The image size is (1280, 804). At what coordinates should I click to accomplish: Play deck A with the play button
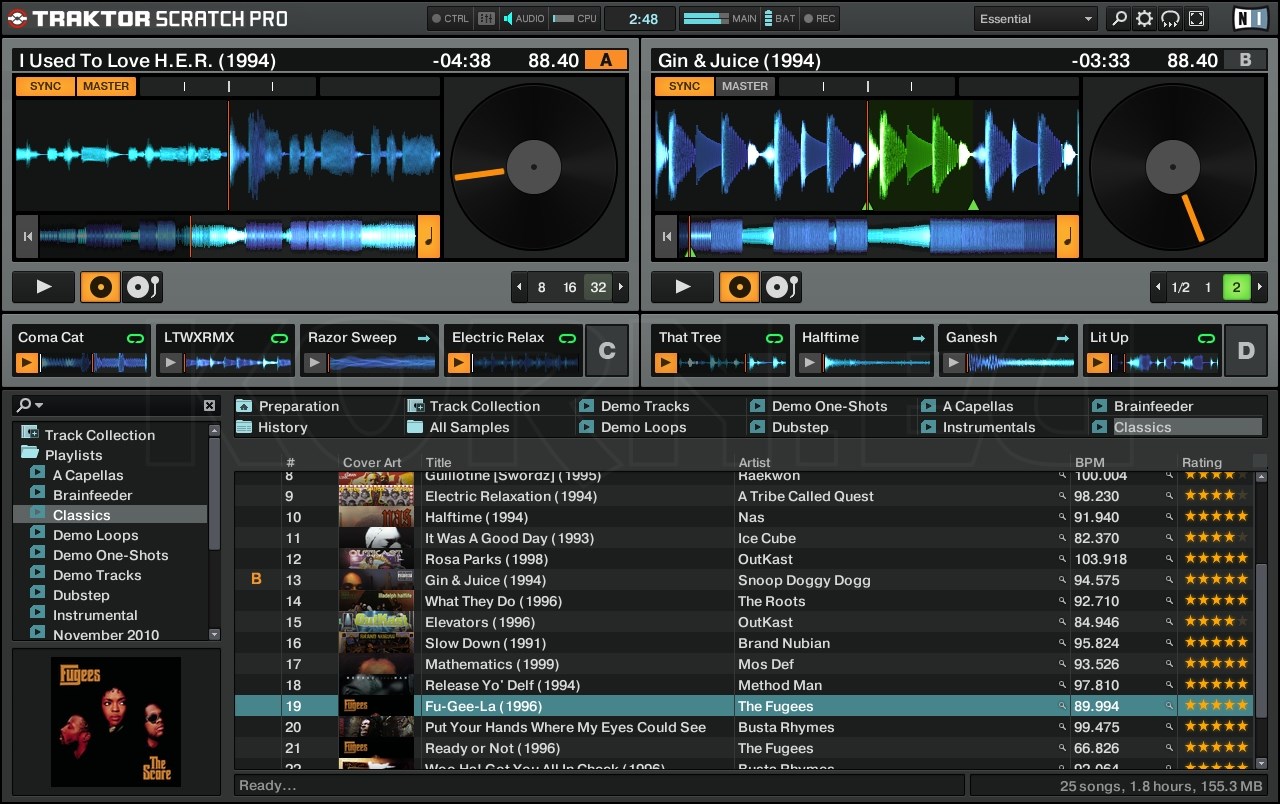click(43, 287)
